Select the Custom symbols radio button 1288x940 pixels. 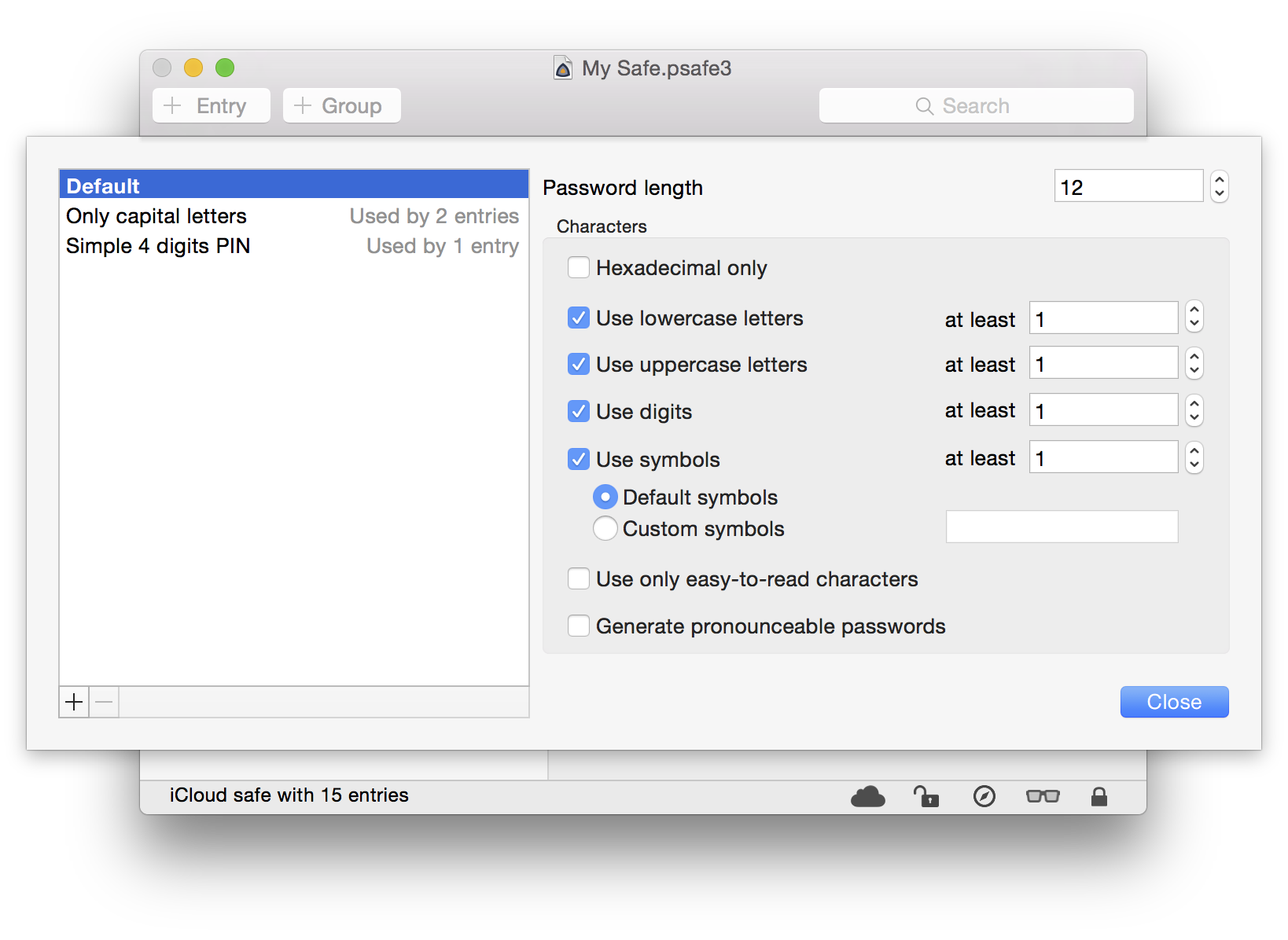click(605, 529)
